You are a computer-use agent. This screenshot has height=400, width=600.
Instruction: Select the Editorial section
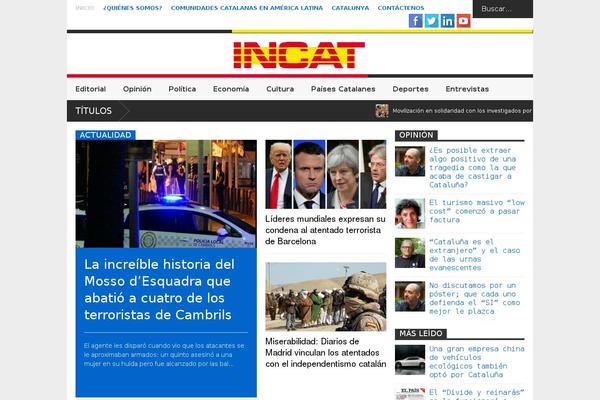tap(91, 89)
